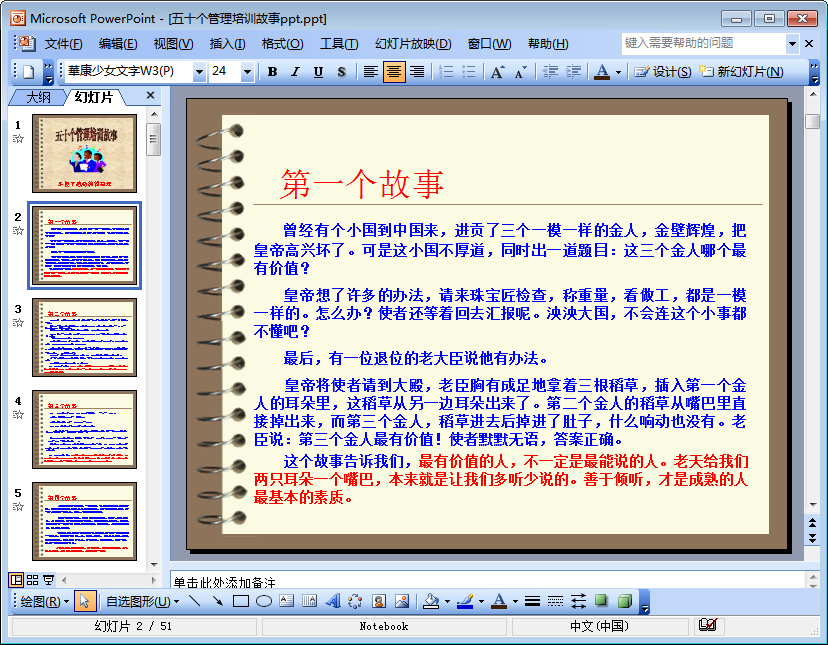Toggle Underline formatting
This screenshot has width=828, height=645.
318,72
